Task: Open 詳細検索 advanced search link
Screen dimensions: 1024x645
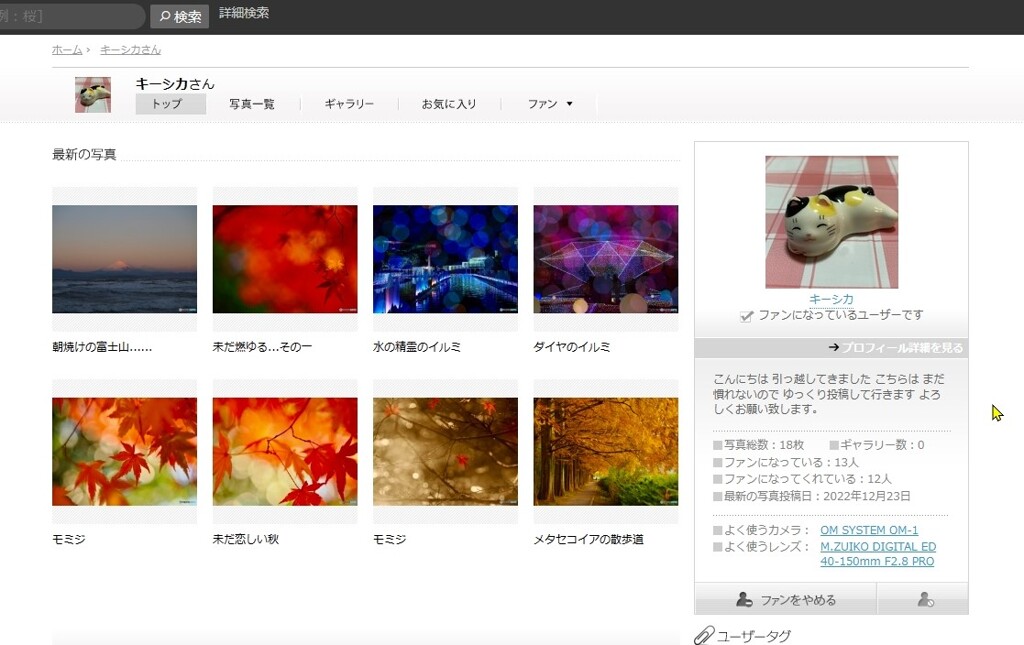Action: (244, 14)
